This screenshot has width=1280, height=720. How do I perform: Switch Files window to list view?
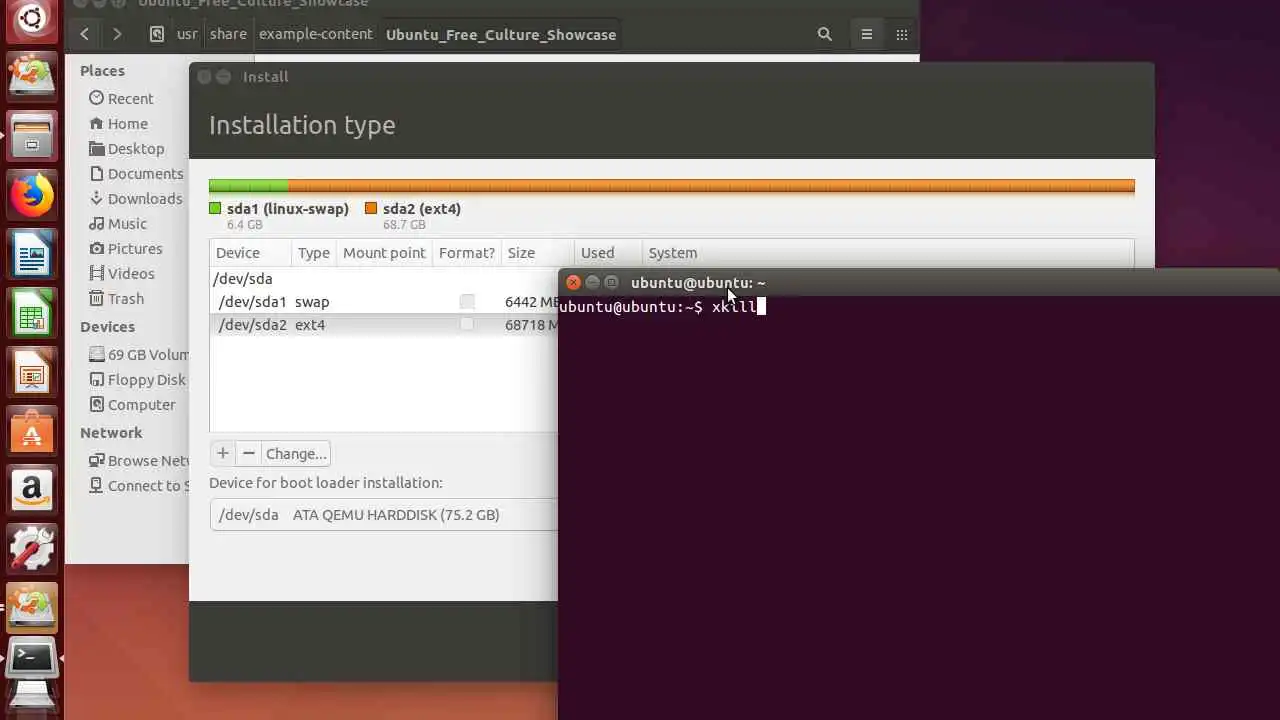tap(867, 34)
